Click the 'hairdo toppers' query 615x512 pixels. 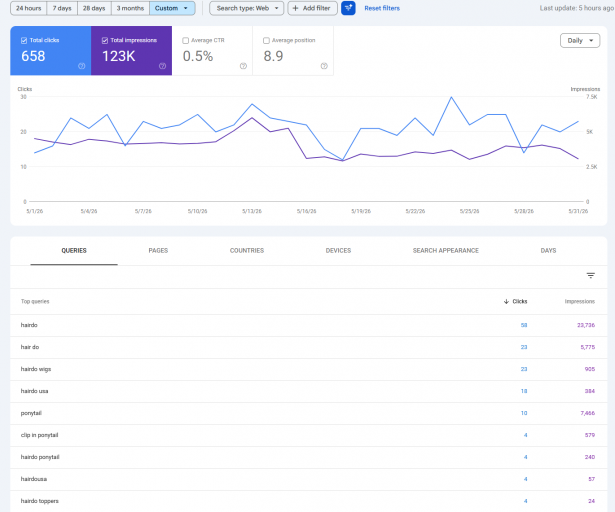click(x=40, y=501)
